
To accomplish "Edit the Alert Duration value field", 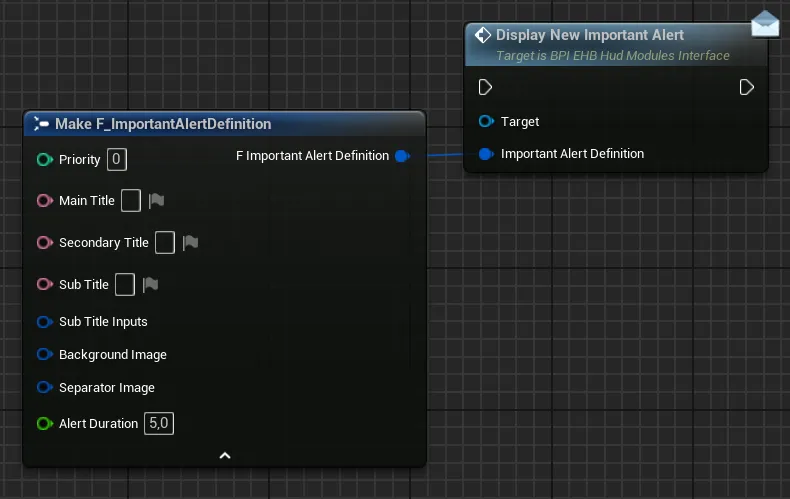I will [x=159, y=423].
